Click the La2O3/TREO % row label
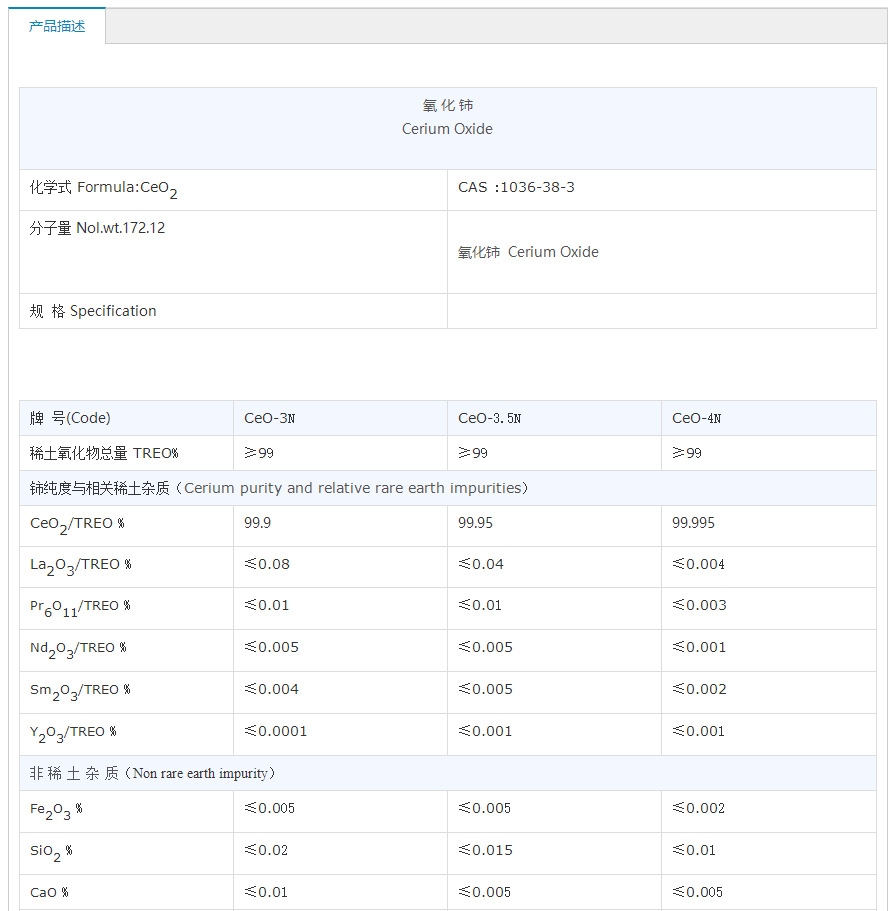894x911 pixels. pos(81,565)
